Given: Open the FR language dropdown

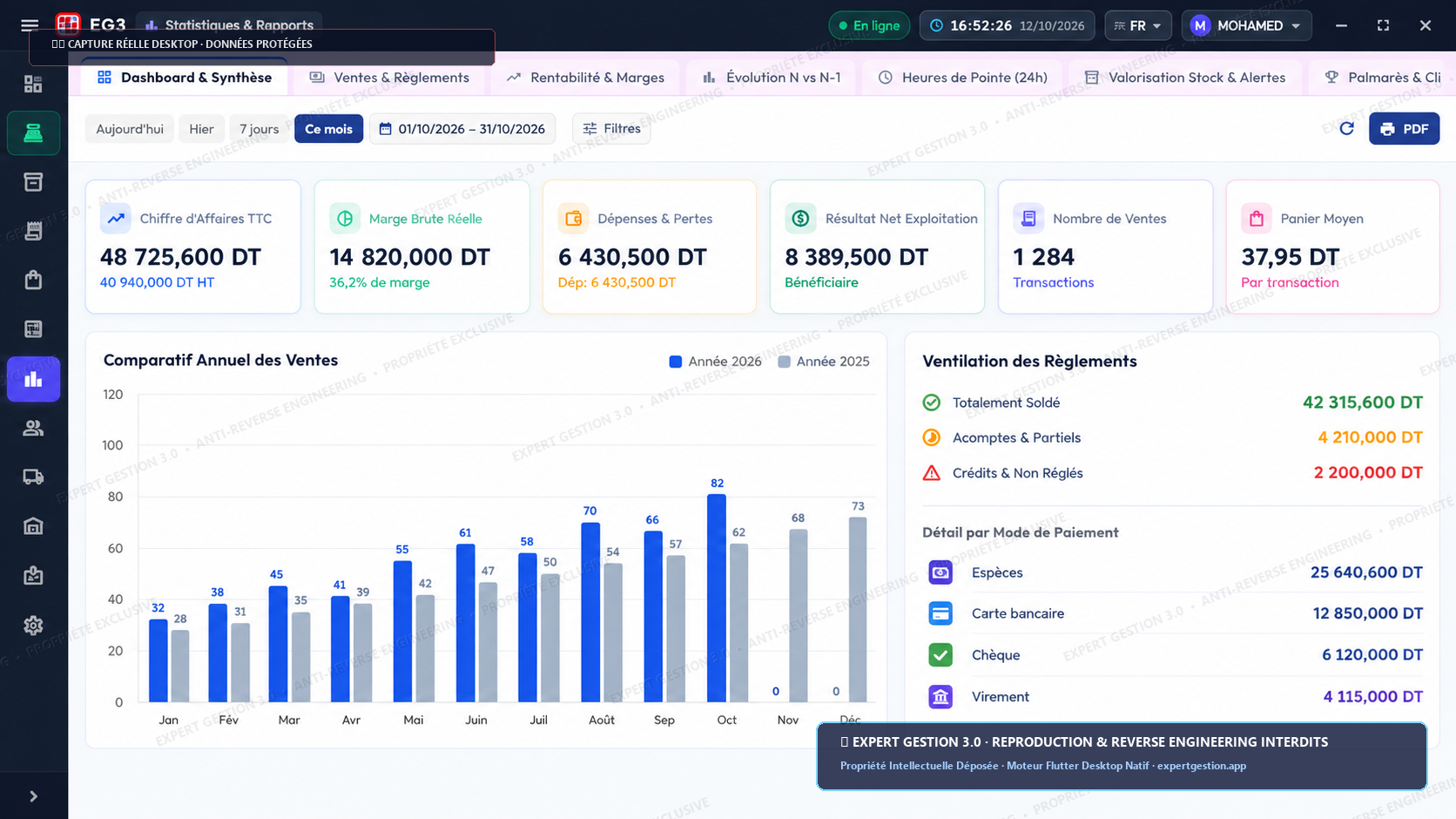Looking at the screenshot, I should [x=1138, y=25].
